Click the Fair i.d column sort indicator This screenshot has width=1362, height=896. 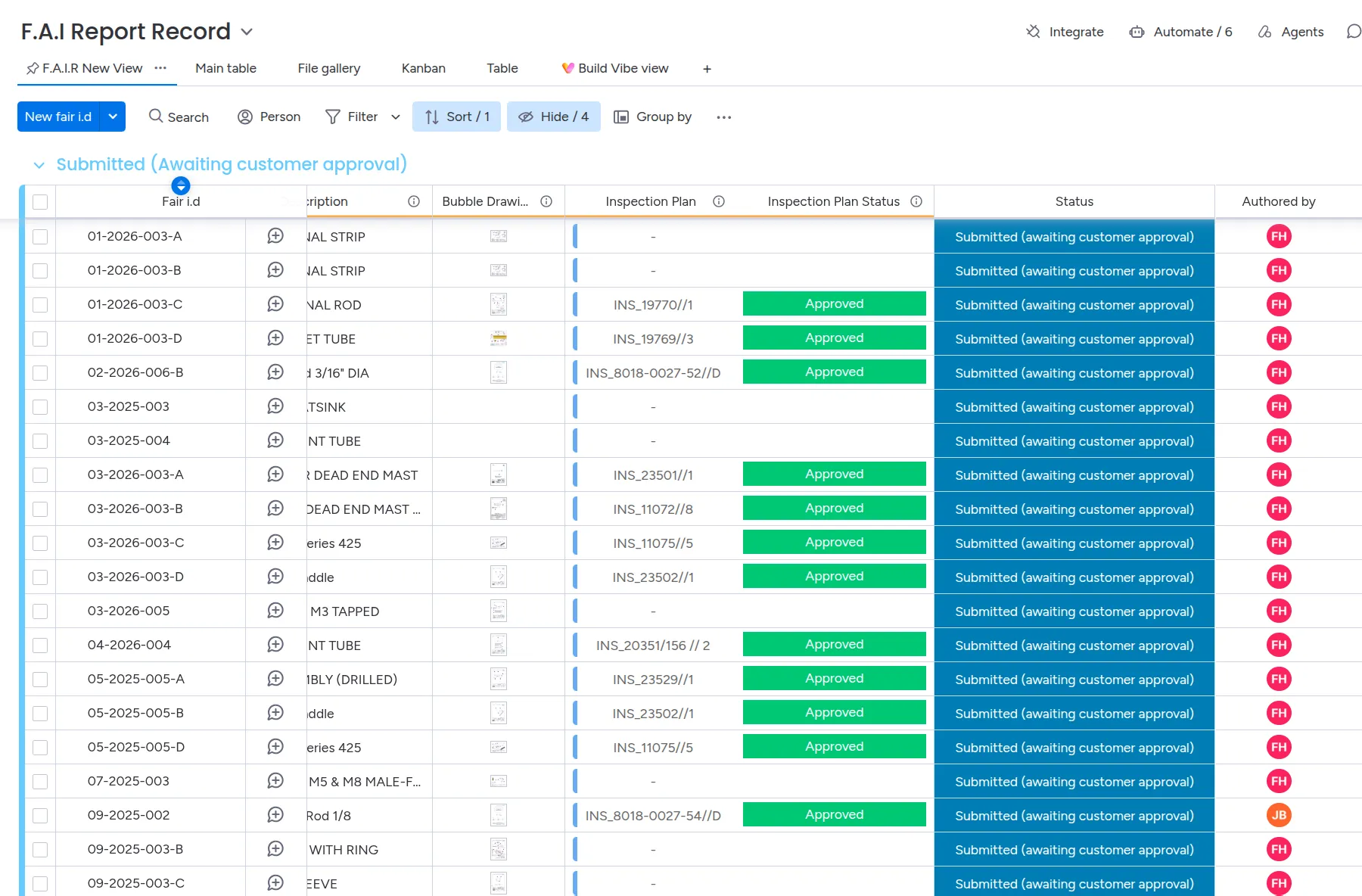click(x=181, y=185)
